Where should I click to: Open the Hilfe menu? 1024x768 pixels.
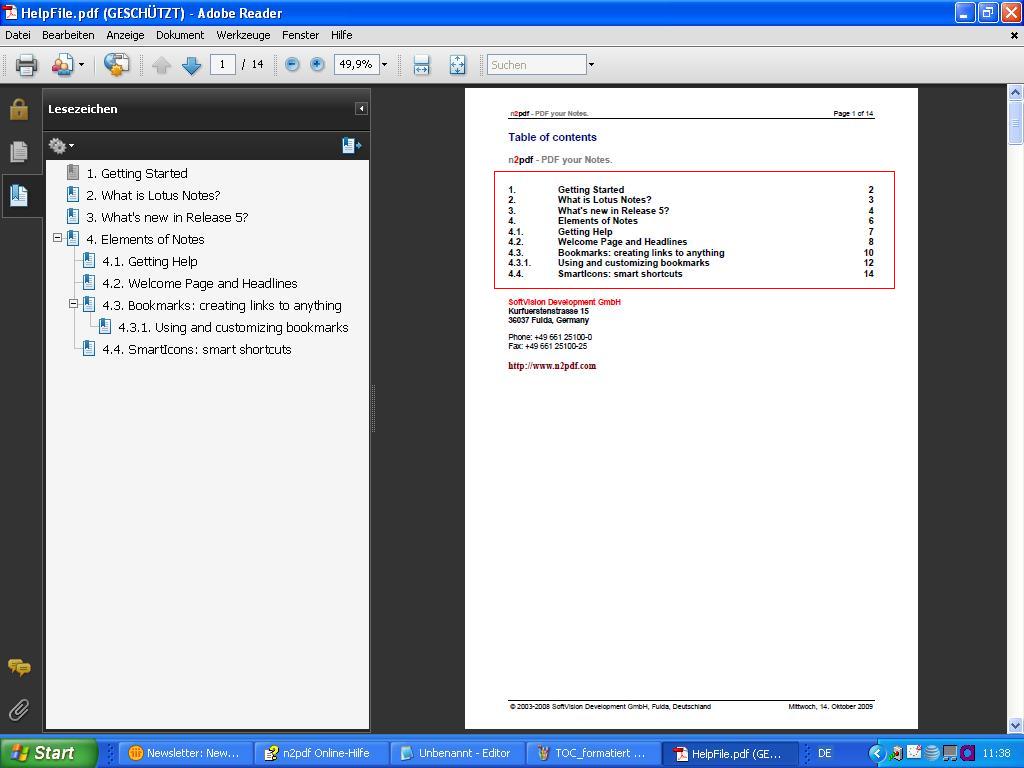click(x=342, y=35)
